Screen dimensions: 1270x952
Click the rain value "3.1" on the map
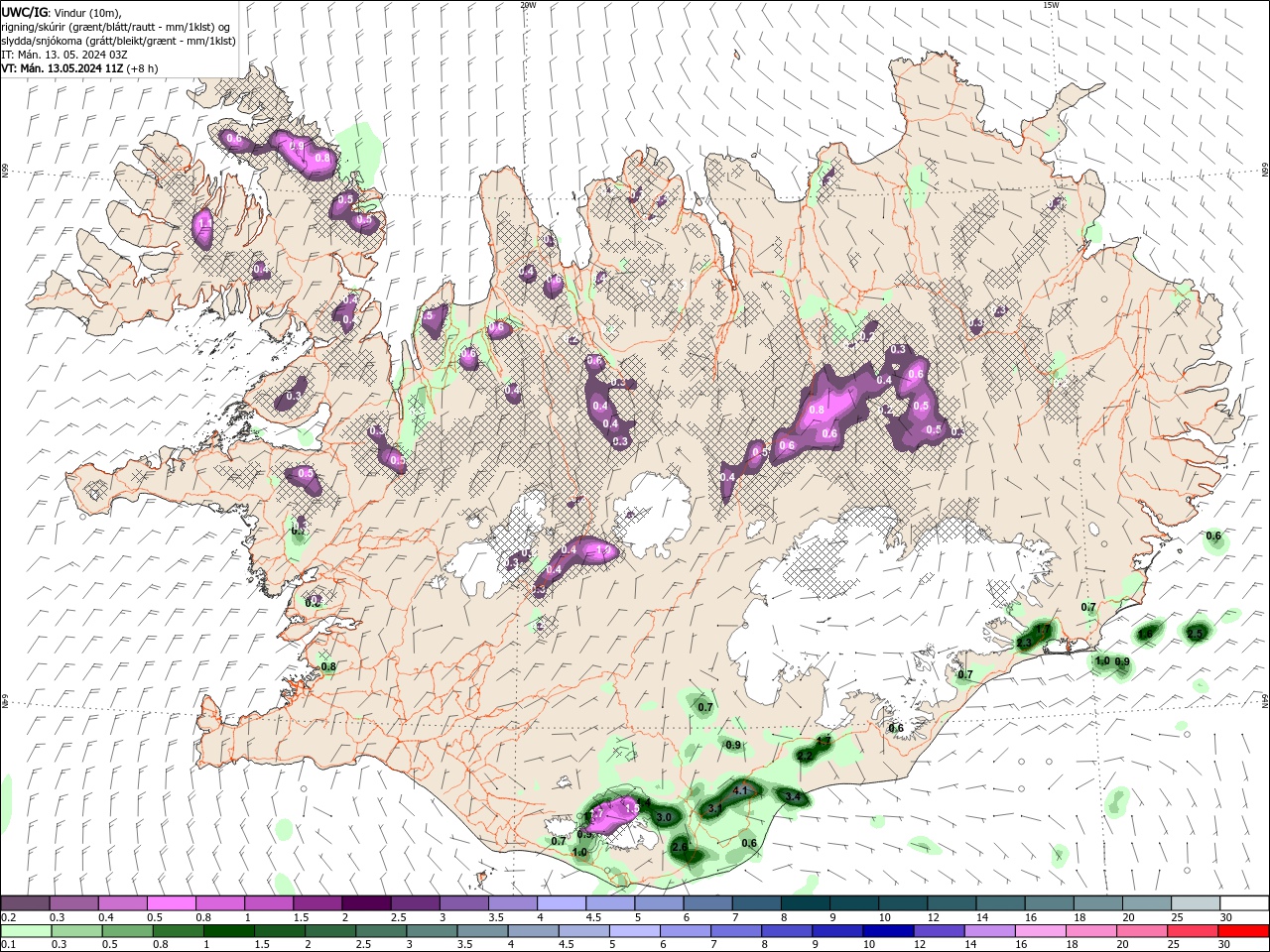714,809
